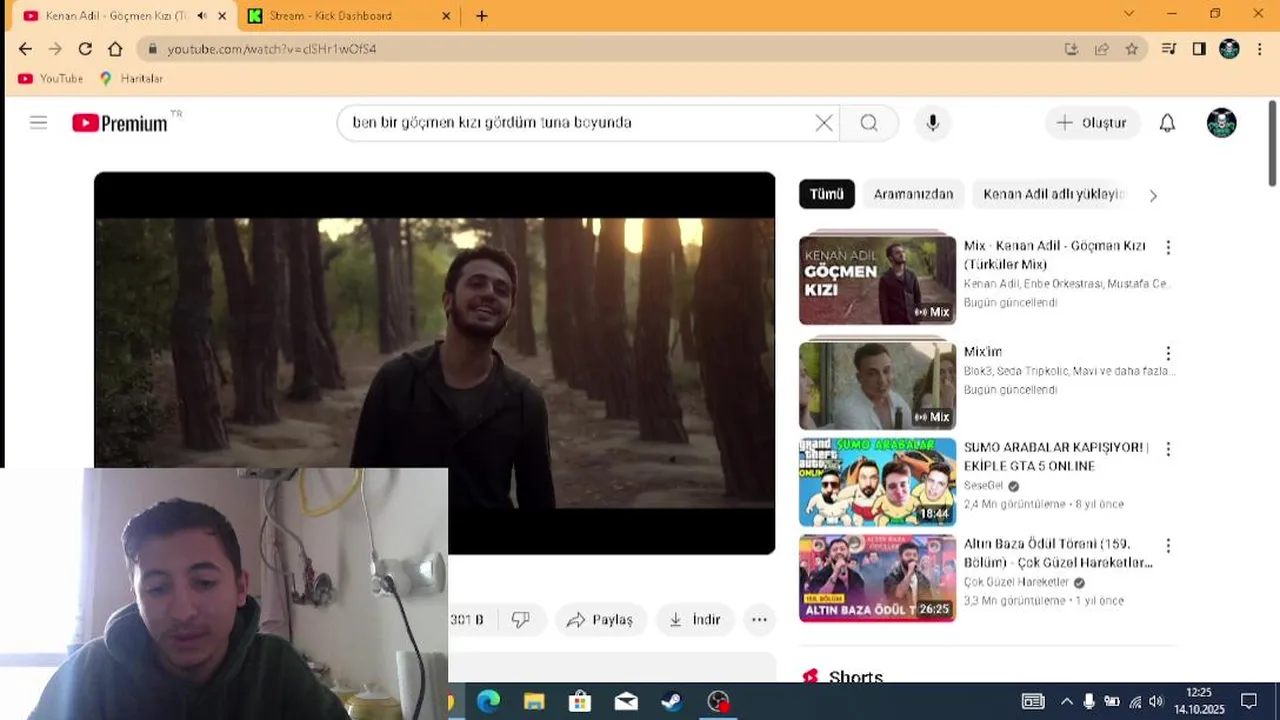Install app icon in address bar

(1071, 49)
